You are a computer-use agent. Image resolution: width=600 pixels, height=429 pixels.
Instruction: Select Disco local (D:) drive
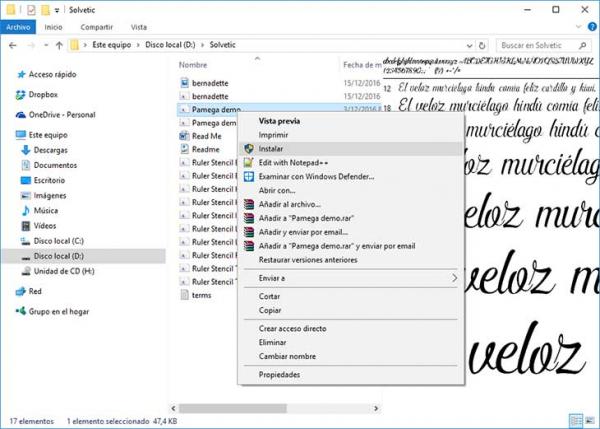[84, 256]
